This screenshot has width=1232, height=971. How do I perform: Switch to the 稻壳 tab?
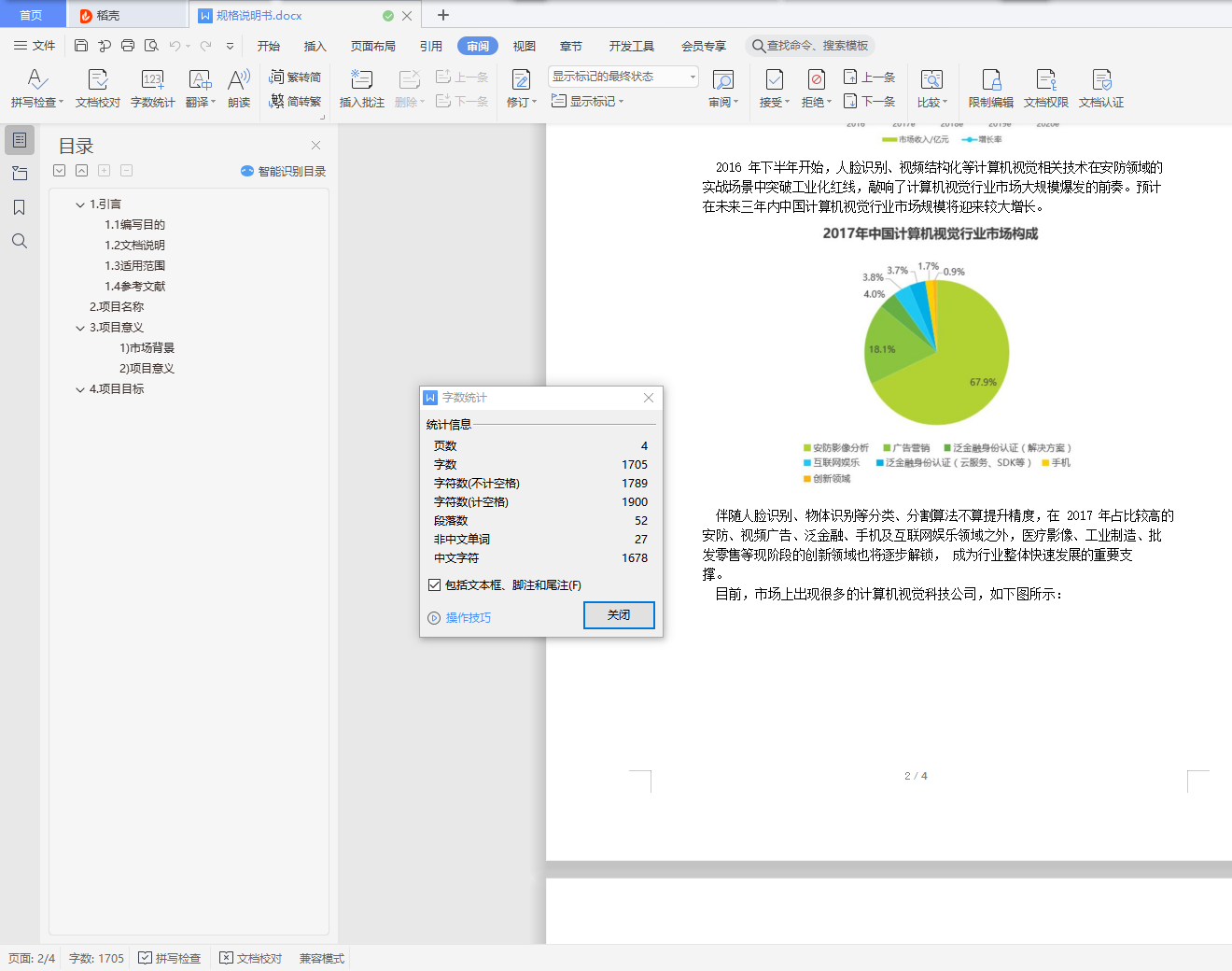pos(126,15)
